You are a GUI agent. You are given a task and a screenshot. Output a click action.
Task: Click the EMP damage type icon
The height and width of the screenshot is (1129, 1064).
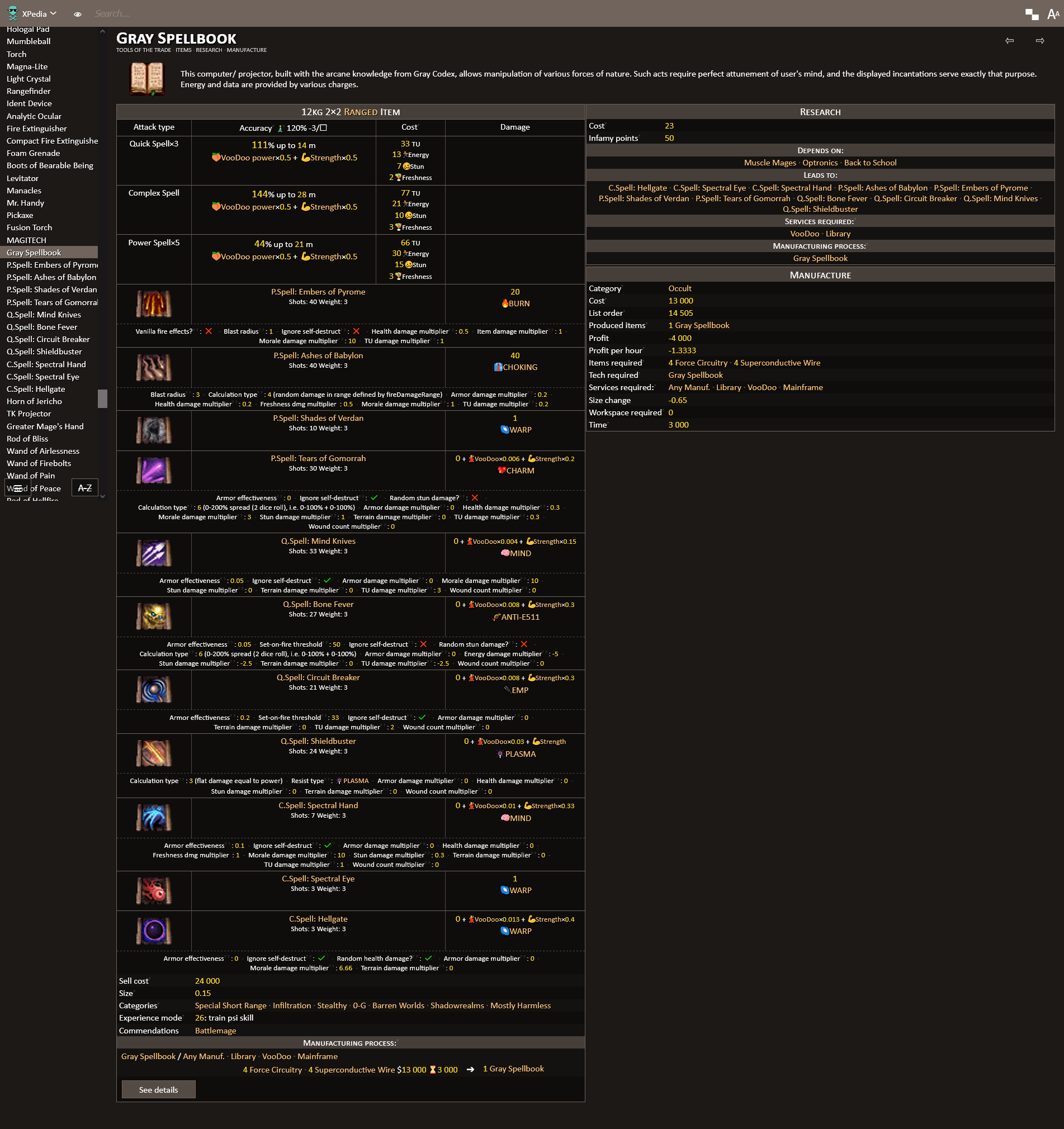coord(507,690)
